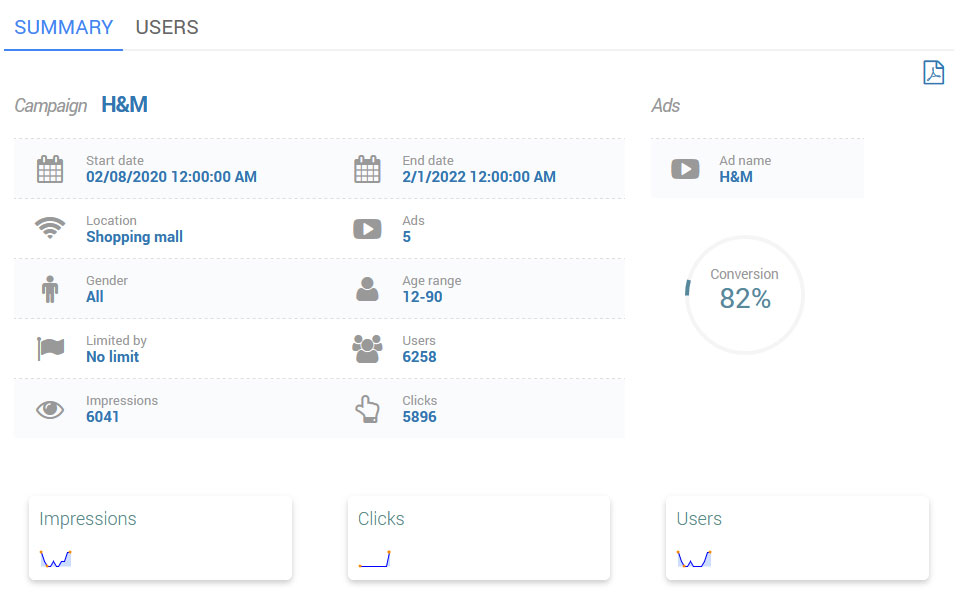Click the Age range silhouette icon

367,289
